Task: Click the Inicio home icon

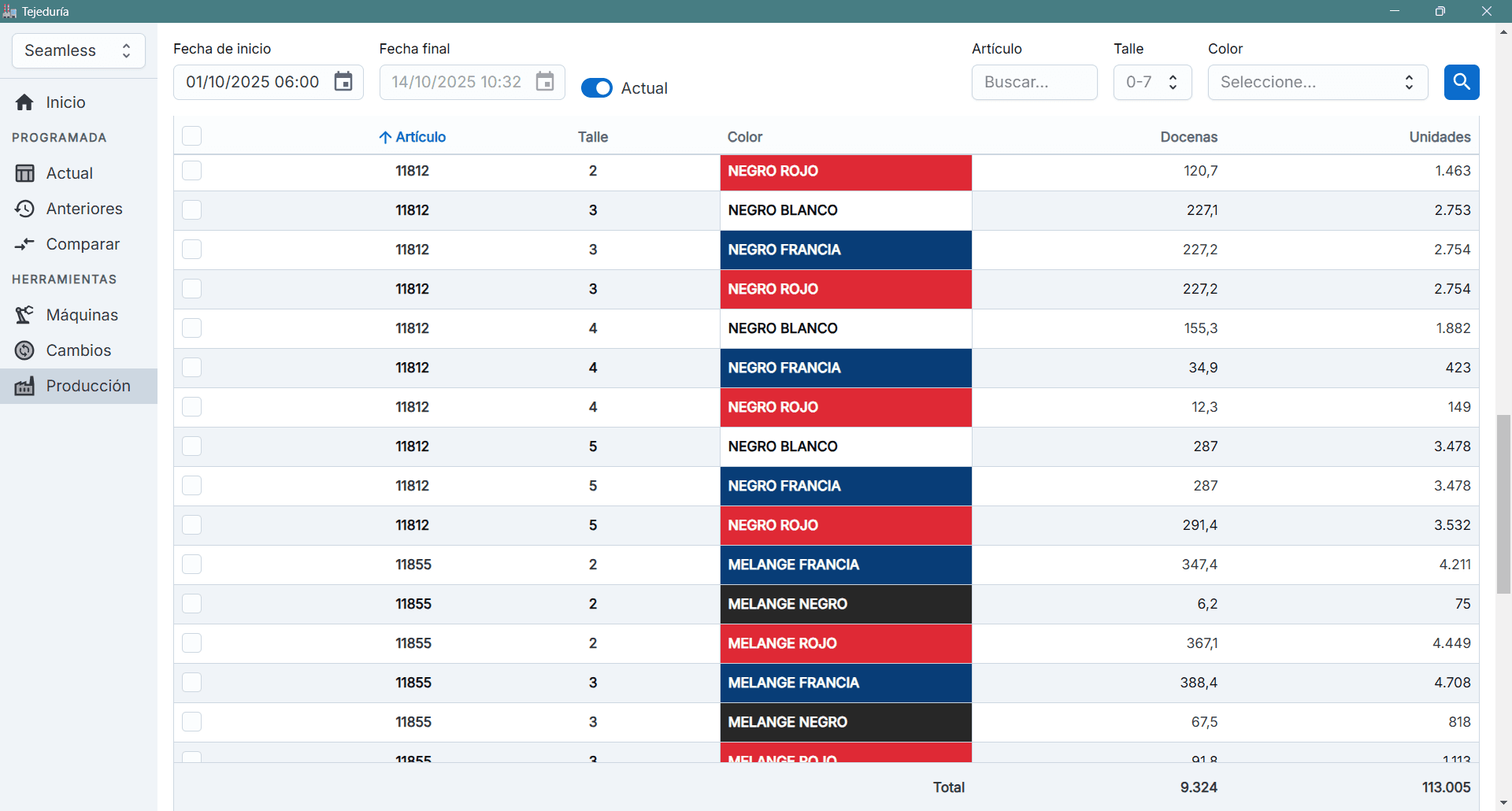Action: [x=24, y=102]
